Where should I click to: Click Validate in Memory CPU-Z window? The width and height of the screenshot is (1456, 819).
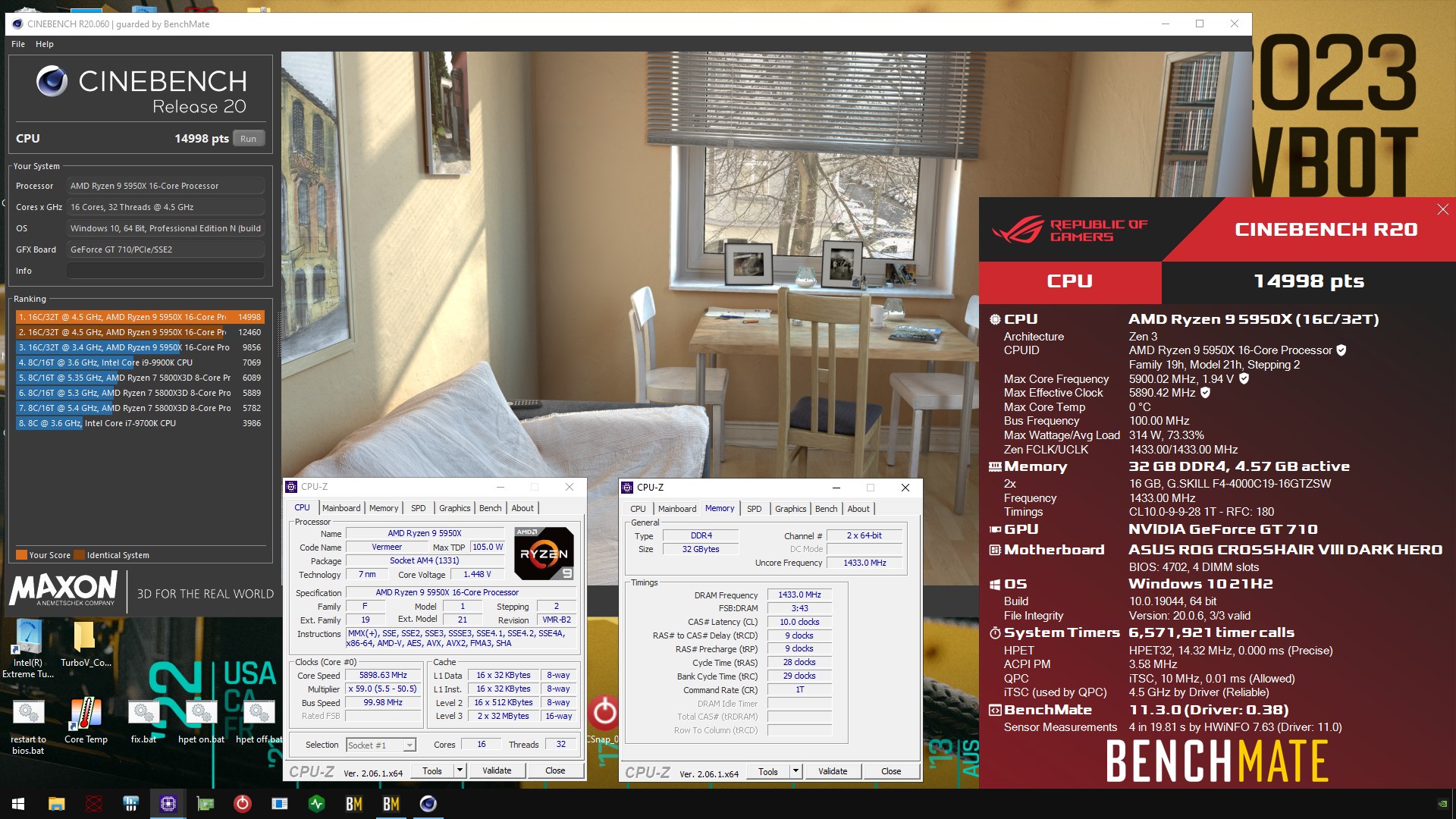click(x=833, y=771)
